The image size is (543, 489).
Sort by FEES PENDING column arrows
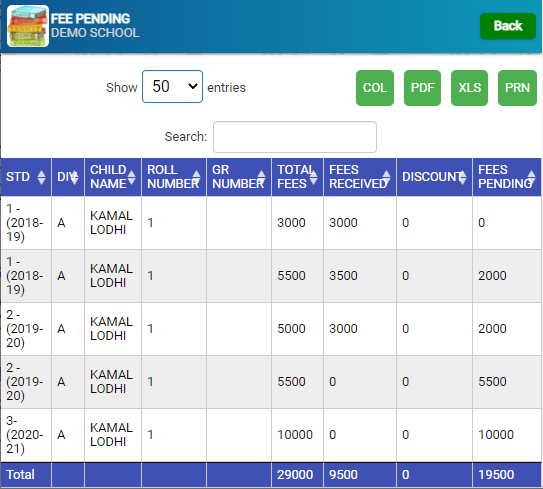point(531,177)
